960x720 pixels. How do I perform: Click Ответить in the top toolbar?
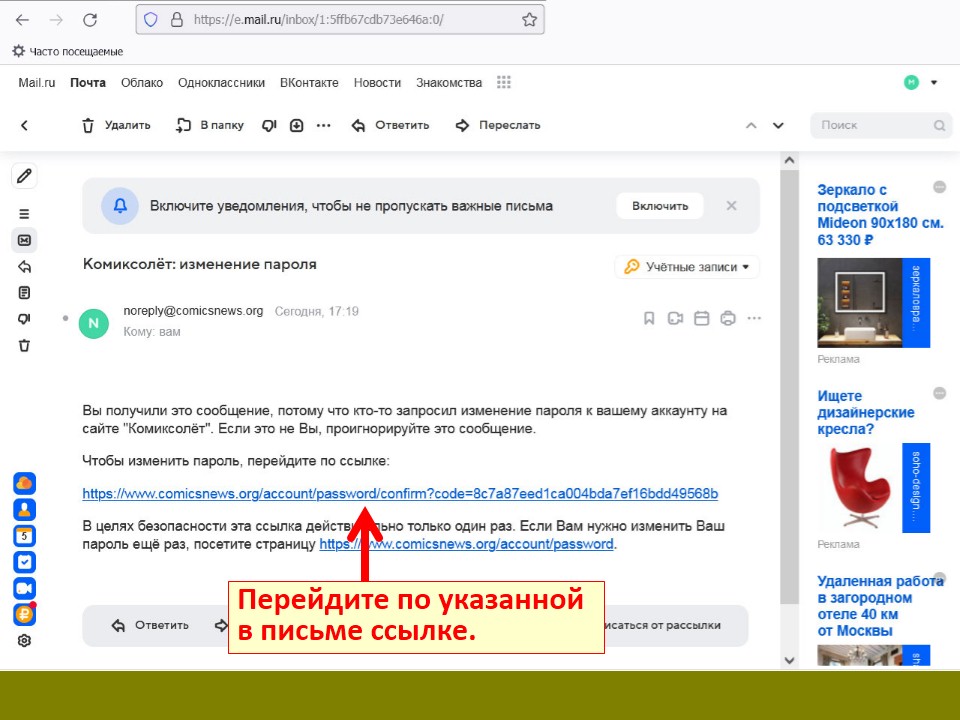pyautogui.click(x=391, y=126)
